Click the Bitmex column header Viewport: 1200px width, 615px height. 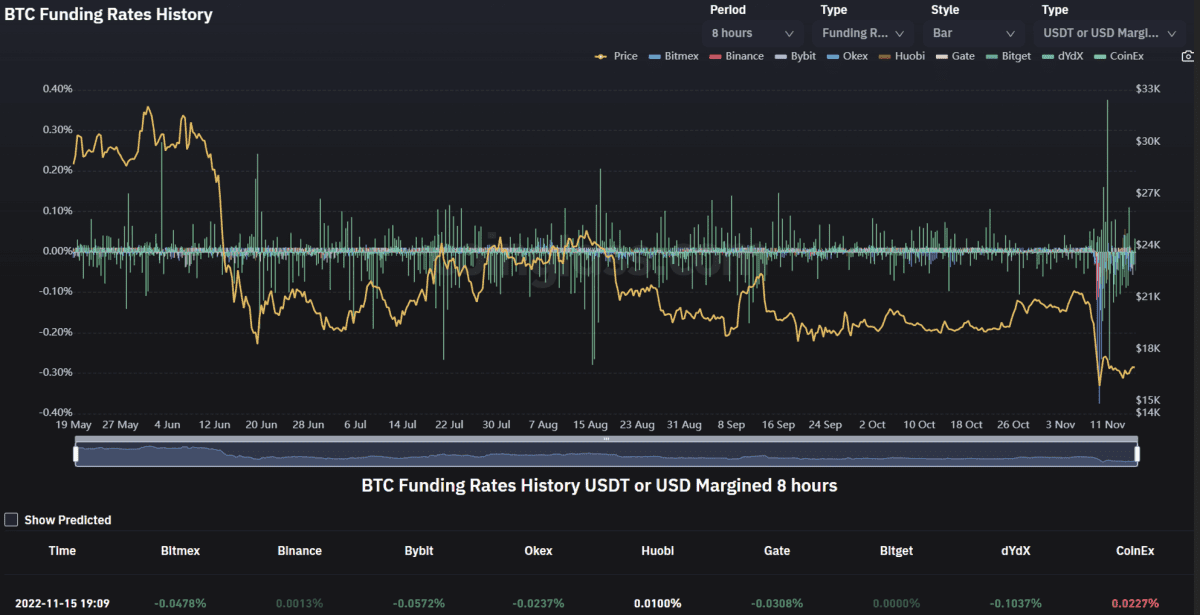tap(180, 550)
